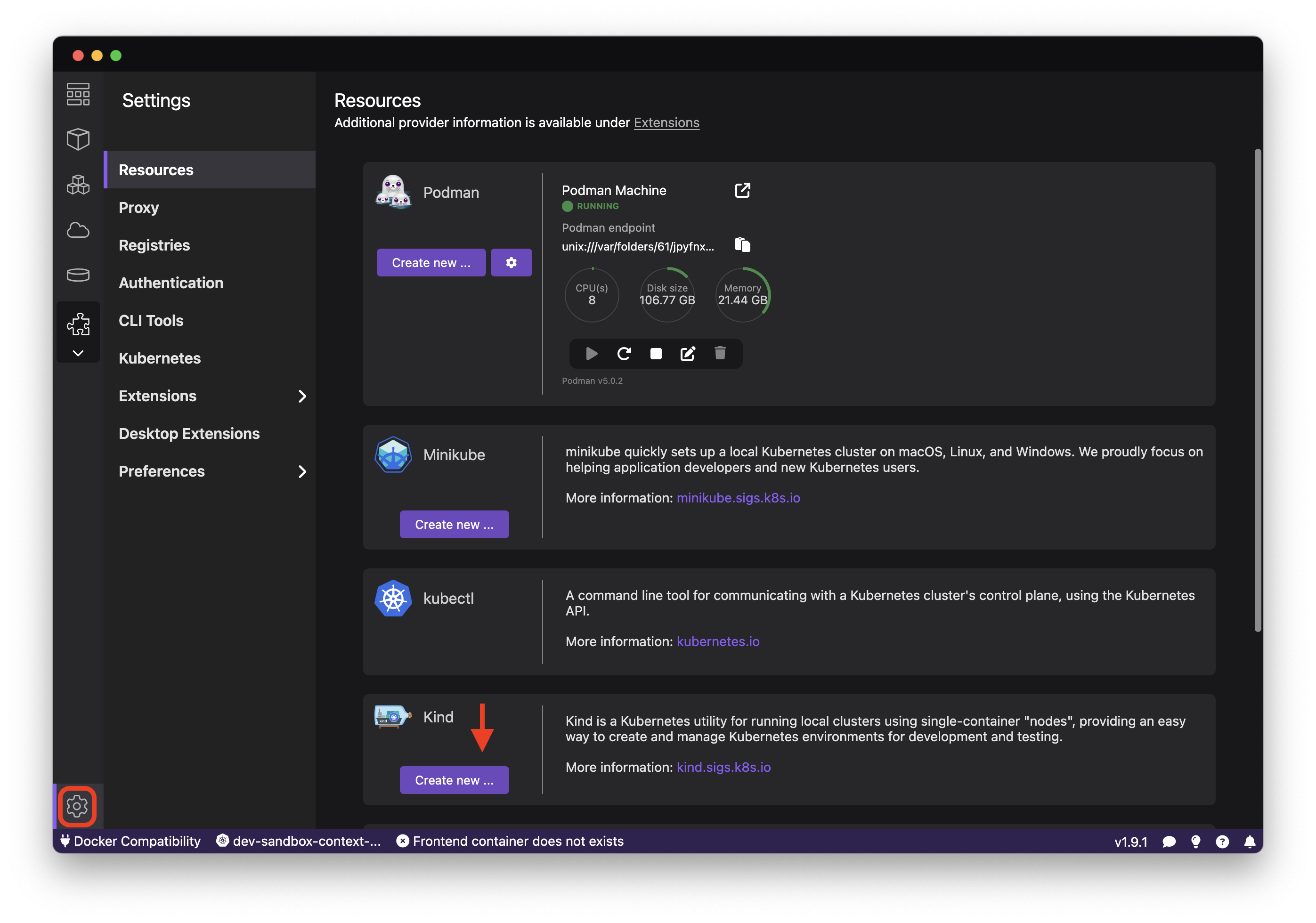Open notifications bell icon
This screenshot has height=923, width=1316.
tap(1250, 842)
